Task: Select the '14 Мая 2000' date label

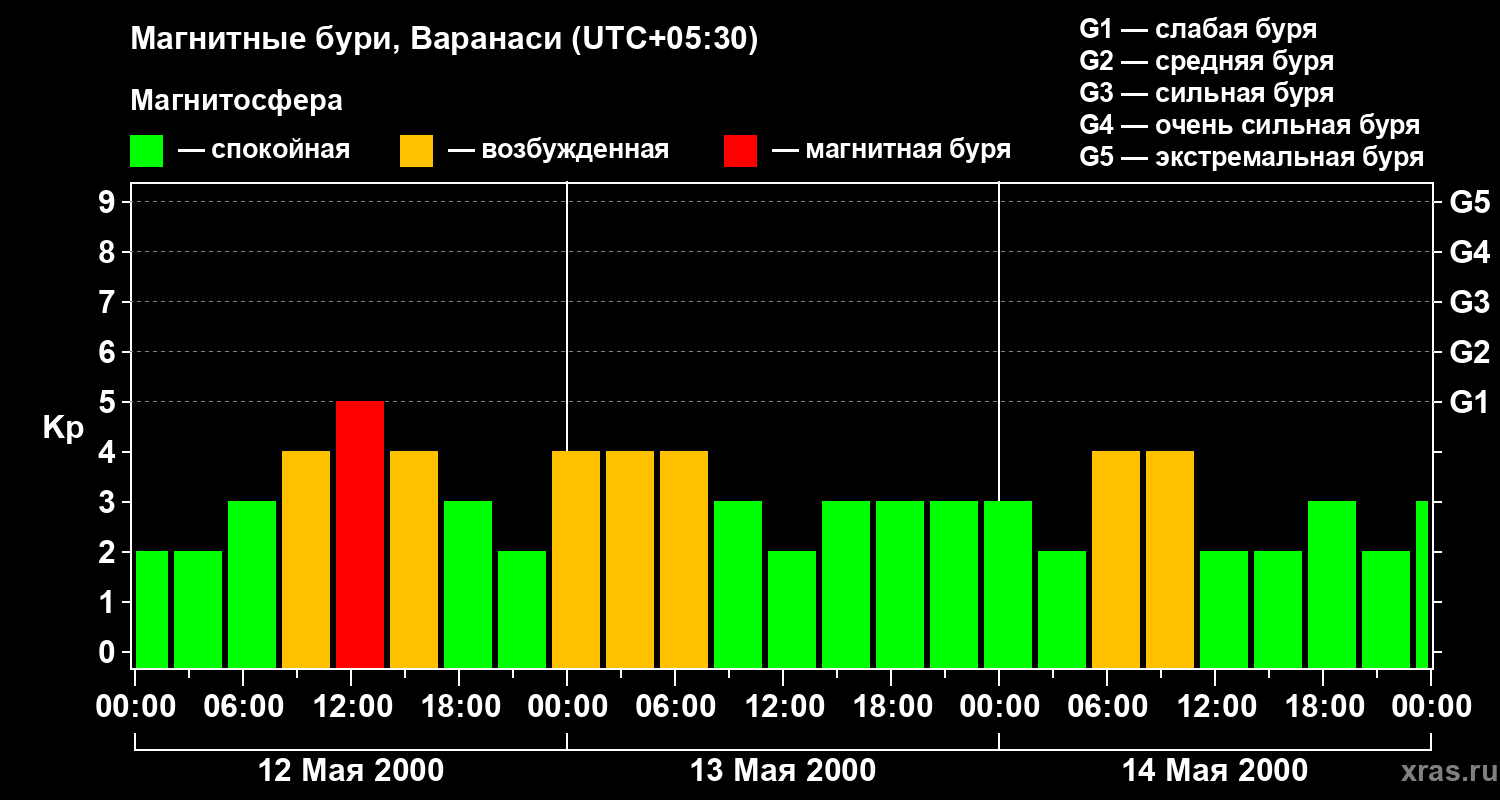Action: (1214, 770)
